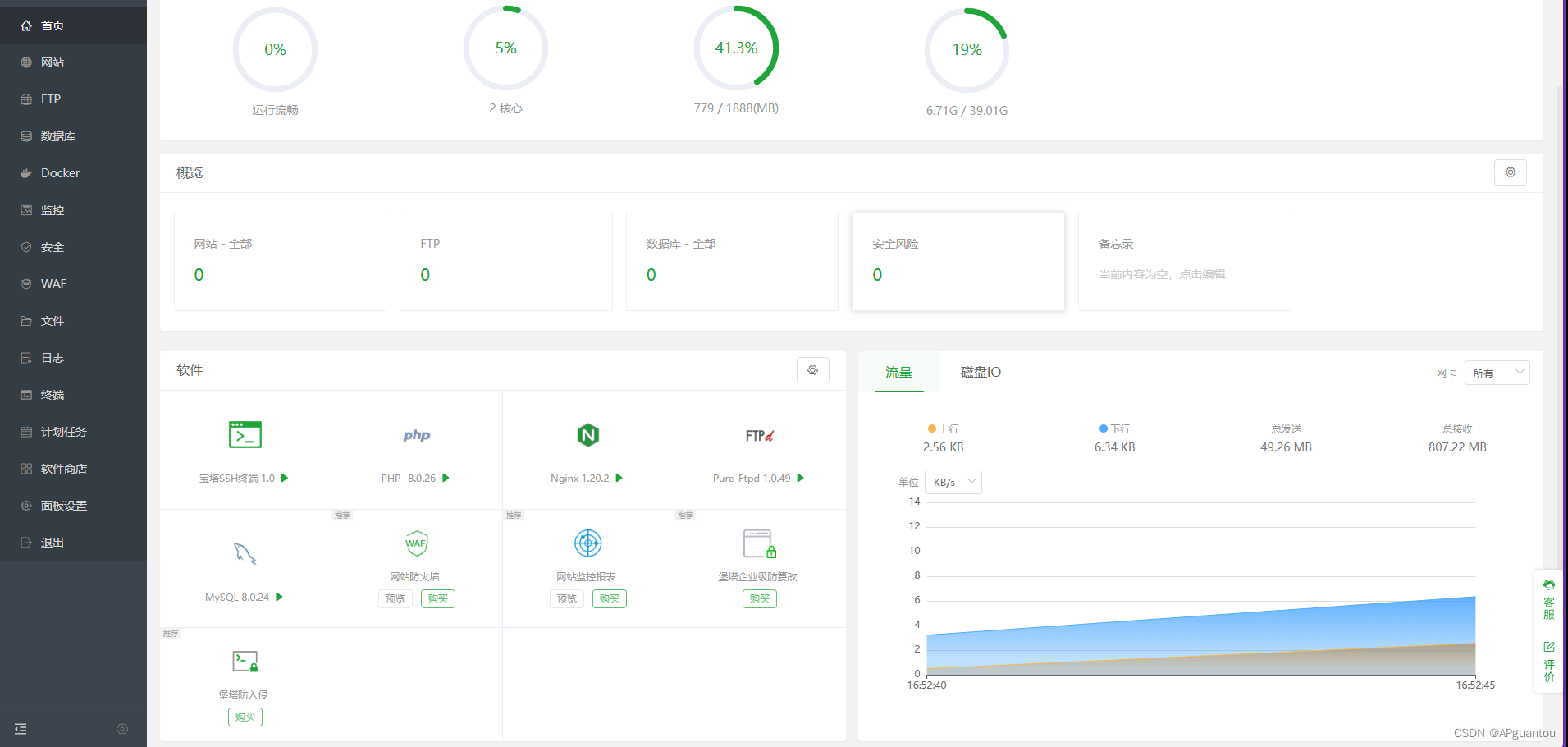Click the 总发送 49.26 MB value
Image resolution: width=1568 pixels, height=747 pixels.
click(1286, 447)
